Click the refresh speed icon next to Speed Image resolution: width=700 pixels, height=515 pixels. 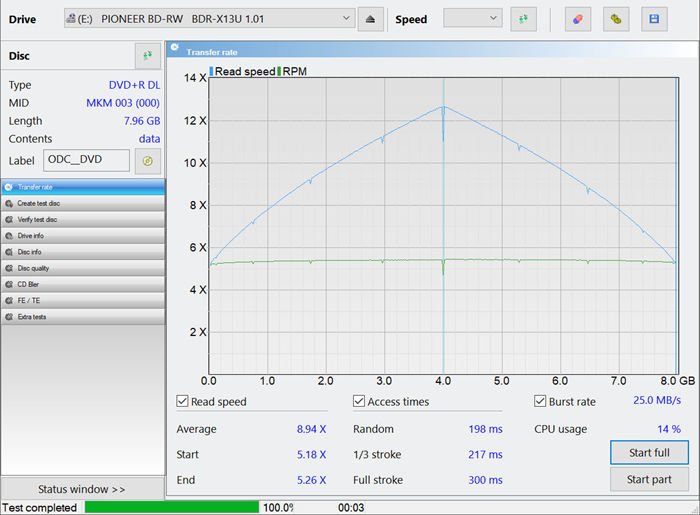(x=523, y=19)
